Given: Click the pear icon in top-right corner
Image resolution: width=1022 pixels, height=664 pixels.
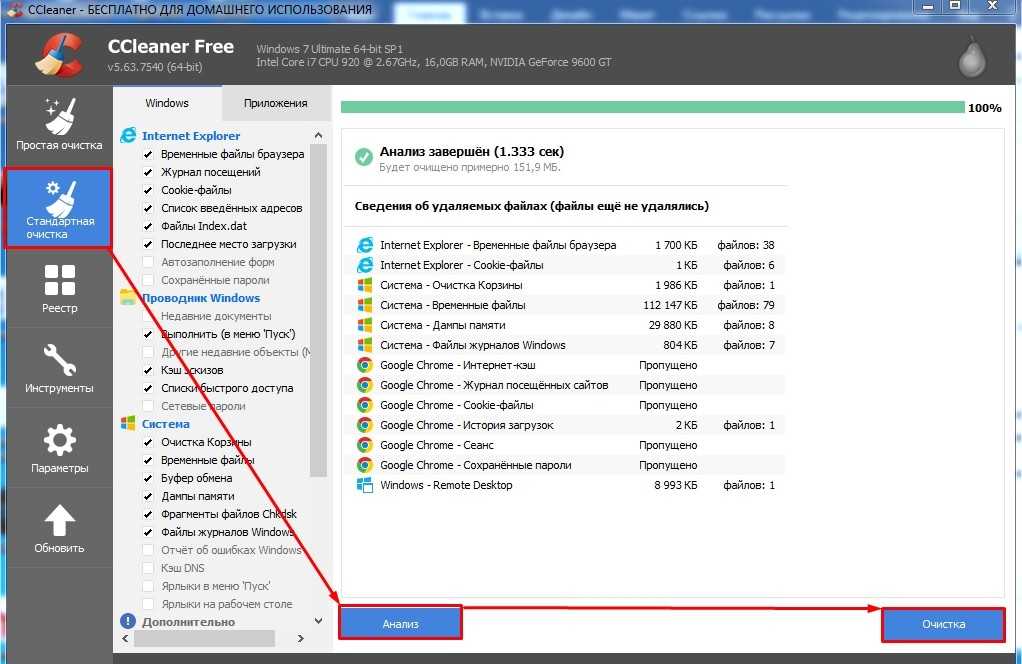Looking at the screenshot, I should pos(969,58).
